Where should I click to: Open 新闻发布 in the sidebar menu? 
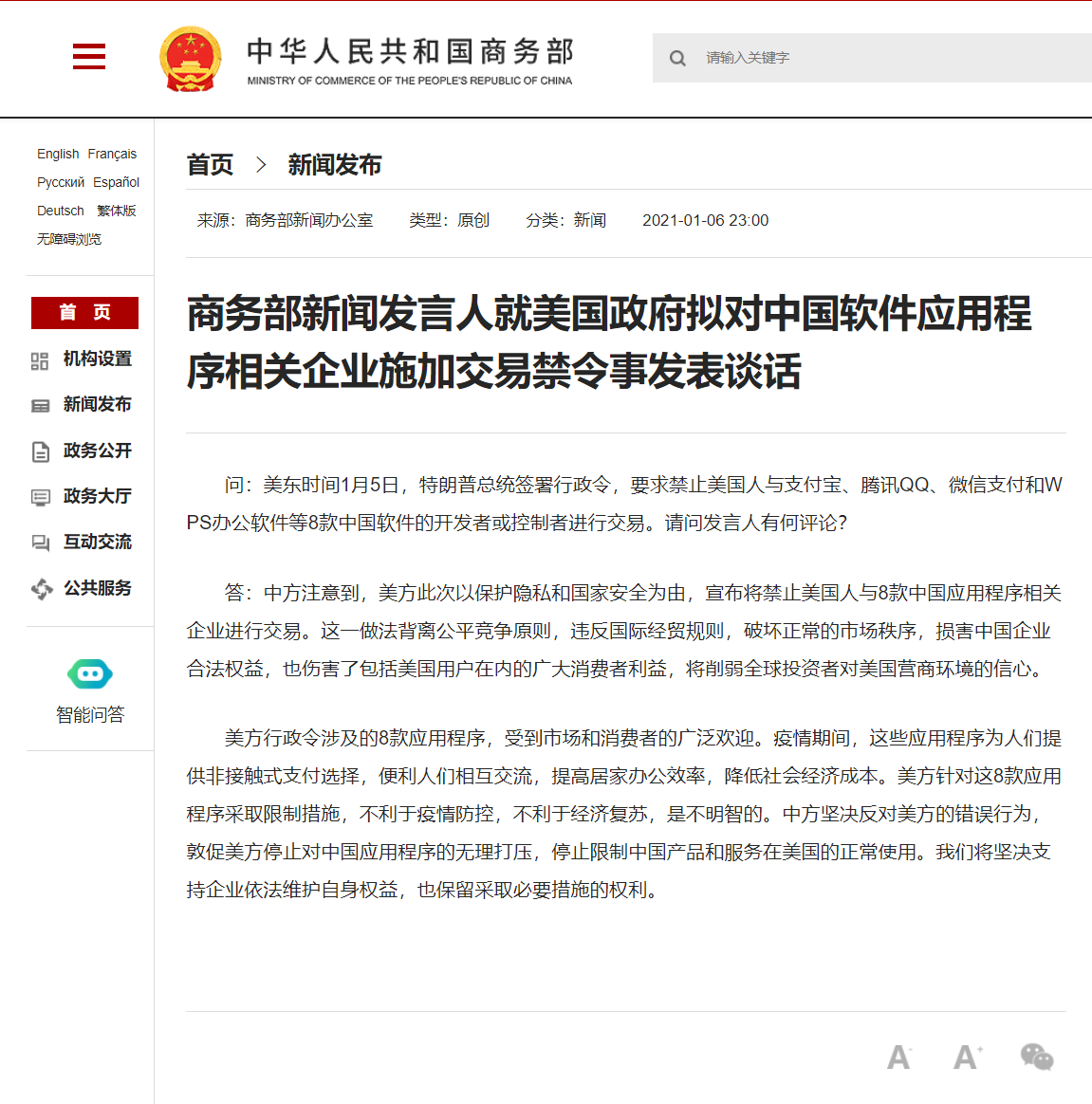point(97,405)
